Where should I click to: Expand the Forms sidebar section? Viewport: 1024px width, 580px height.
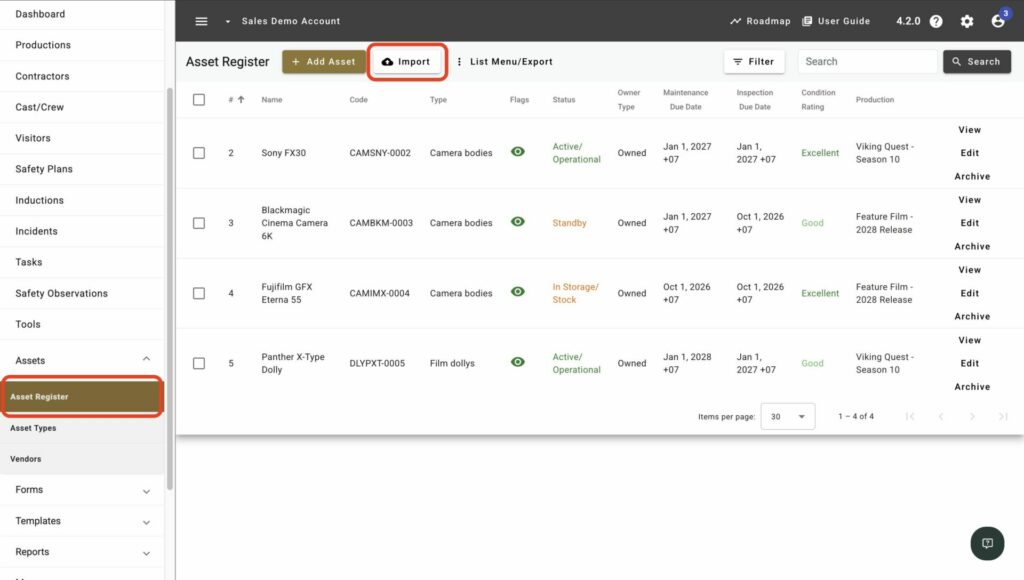pos(82,490)
